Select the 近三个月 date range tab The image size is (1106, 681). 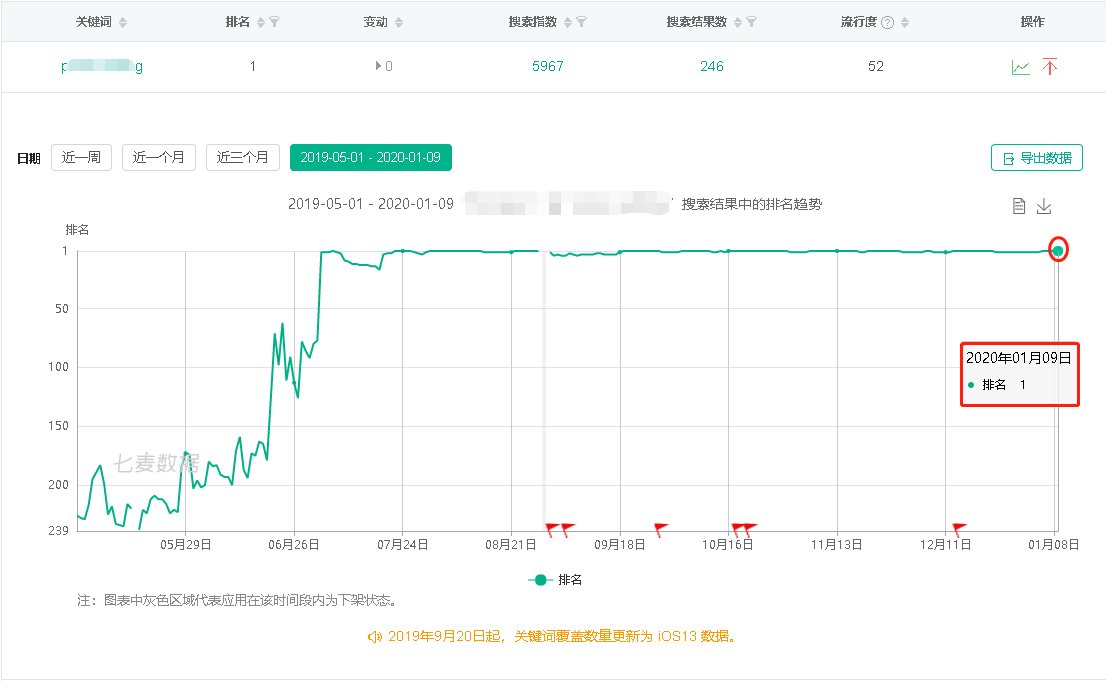point(242,157)
